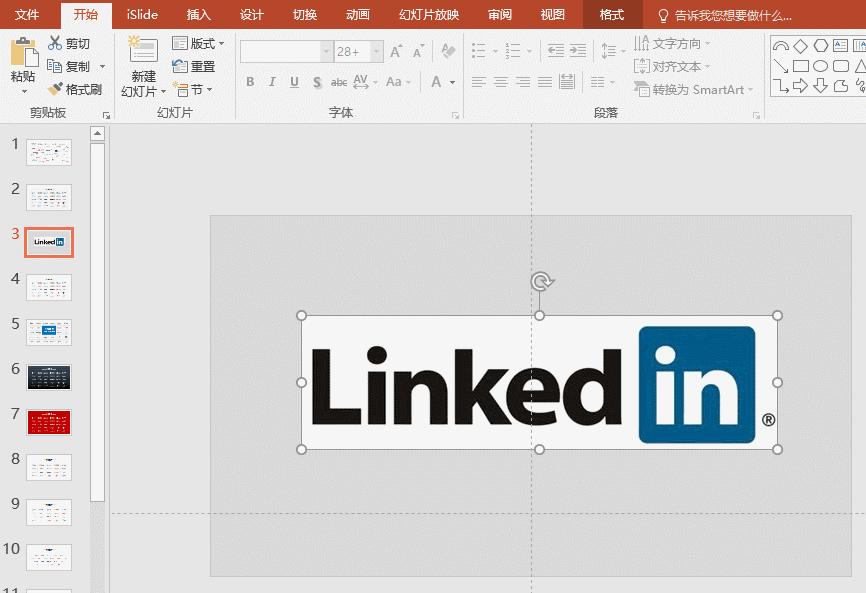Click font color A button
This screenshot has width=866, height=593.
pyautogui.click(x=436, y=82)
